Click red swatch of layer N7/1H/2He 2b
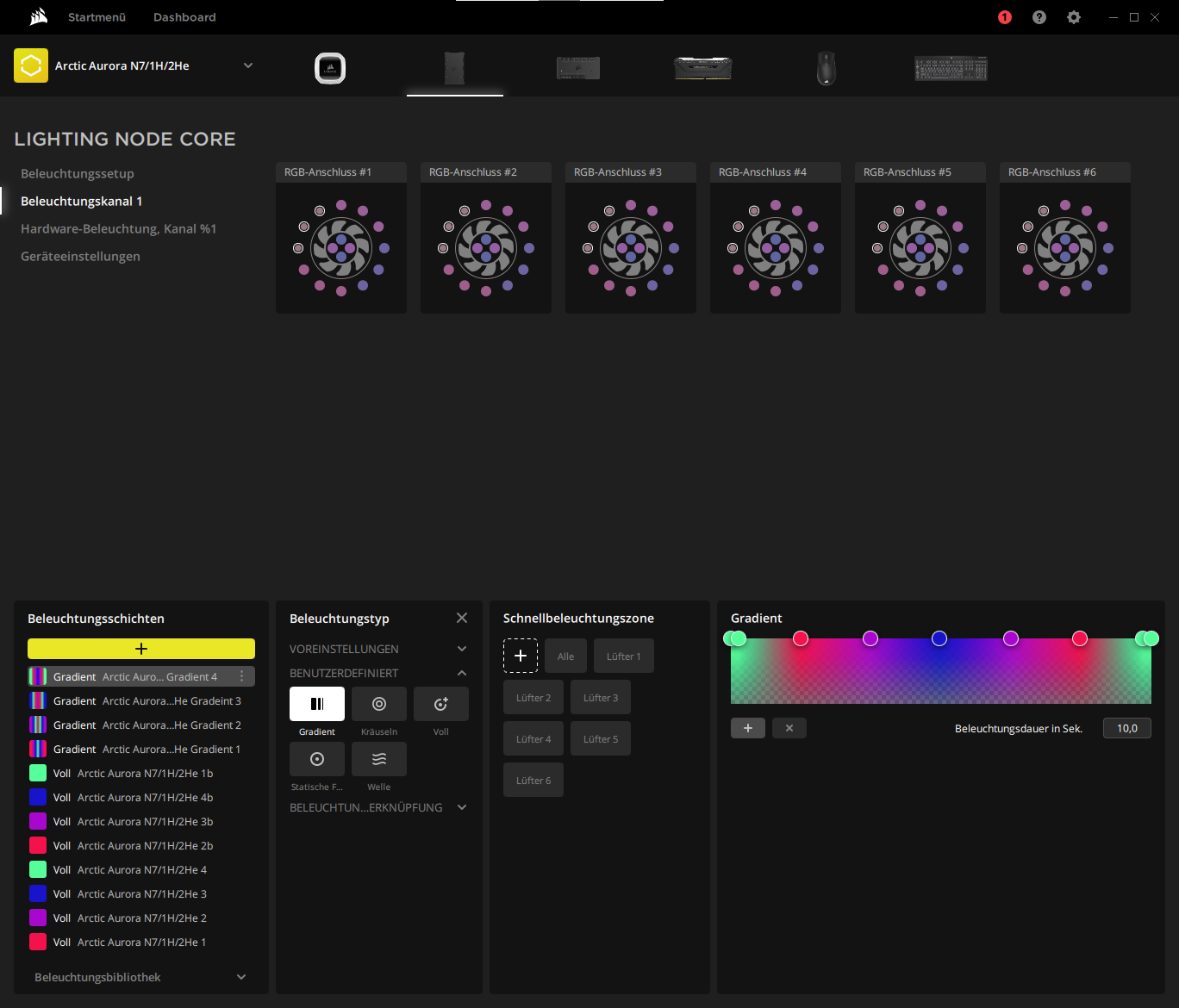This screenshot has width=1179, height=1008. pos(38,845)
